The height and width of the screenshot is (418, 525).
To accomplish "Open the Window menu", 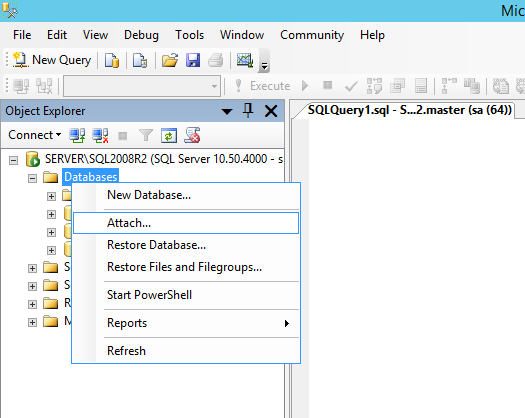I will 242,35.
